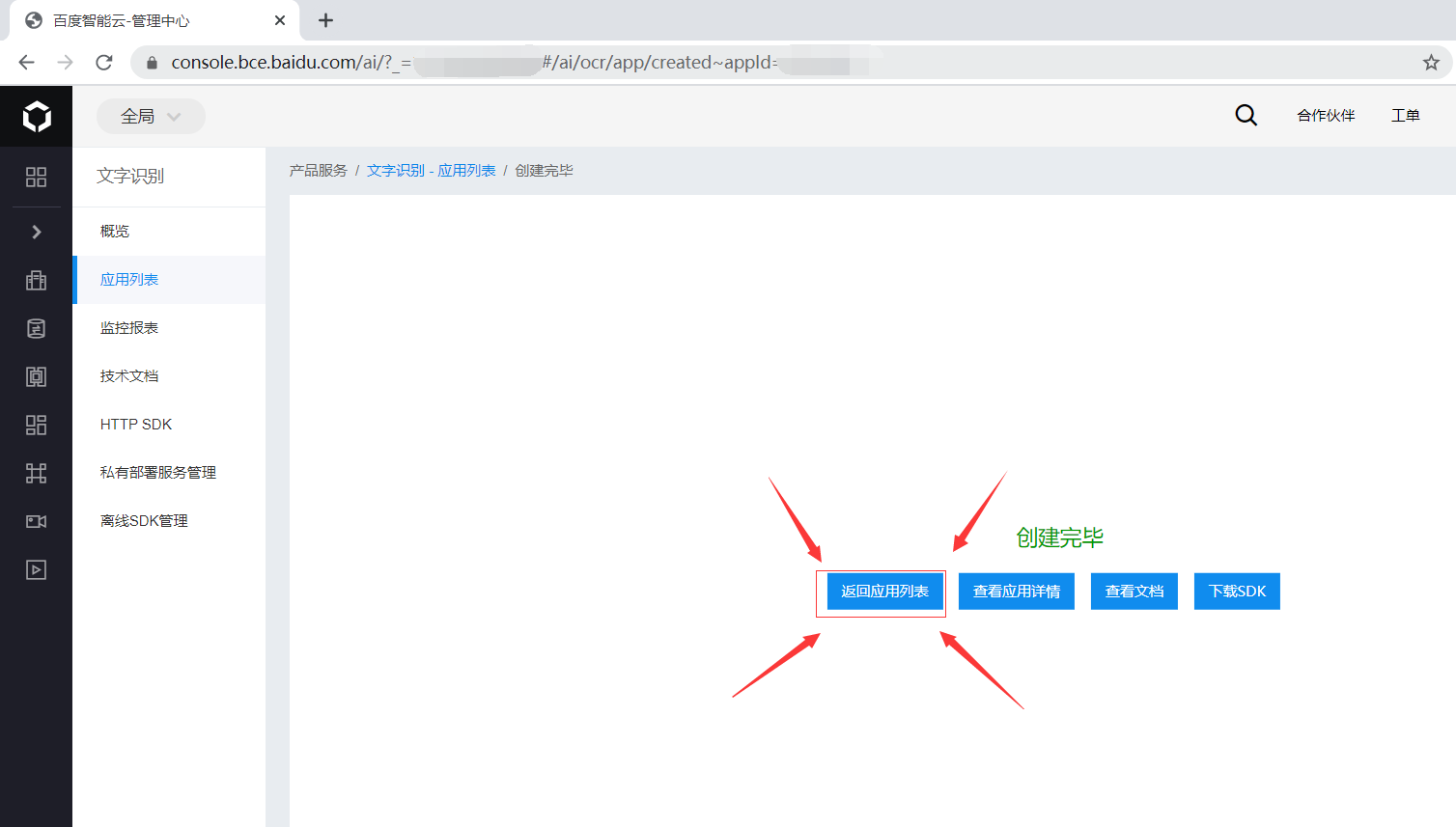Open the 全局 region dropdown
Image resolution: width=1456 pixels, height=827 pixels.
[x=151, y=117]
